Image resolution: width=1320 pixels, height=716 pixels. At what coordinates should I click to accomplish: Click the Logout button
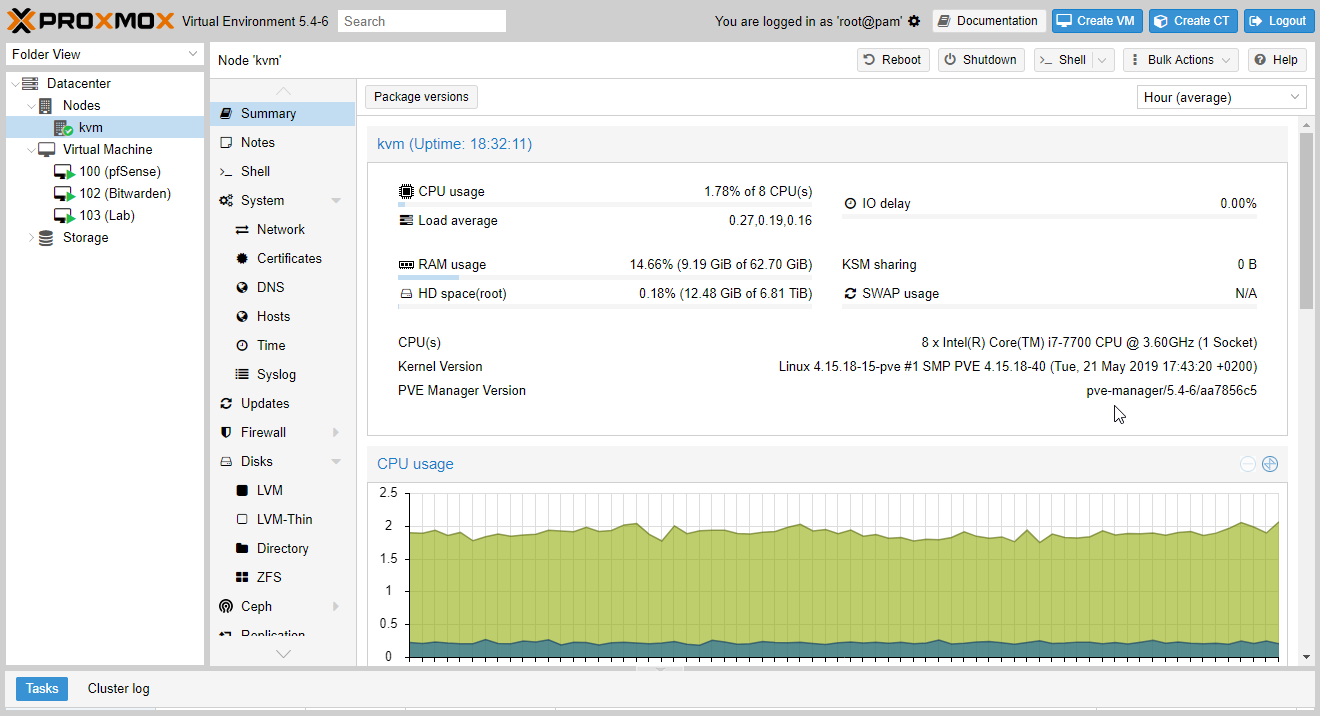point(1278,21)
